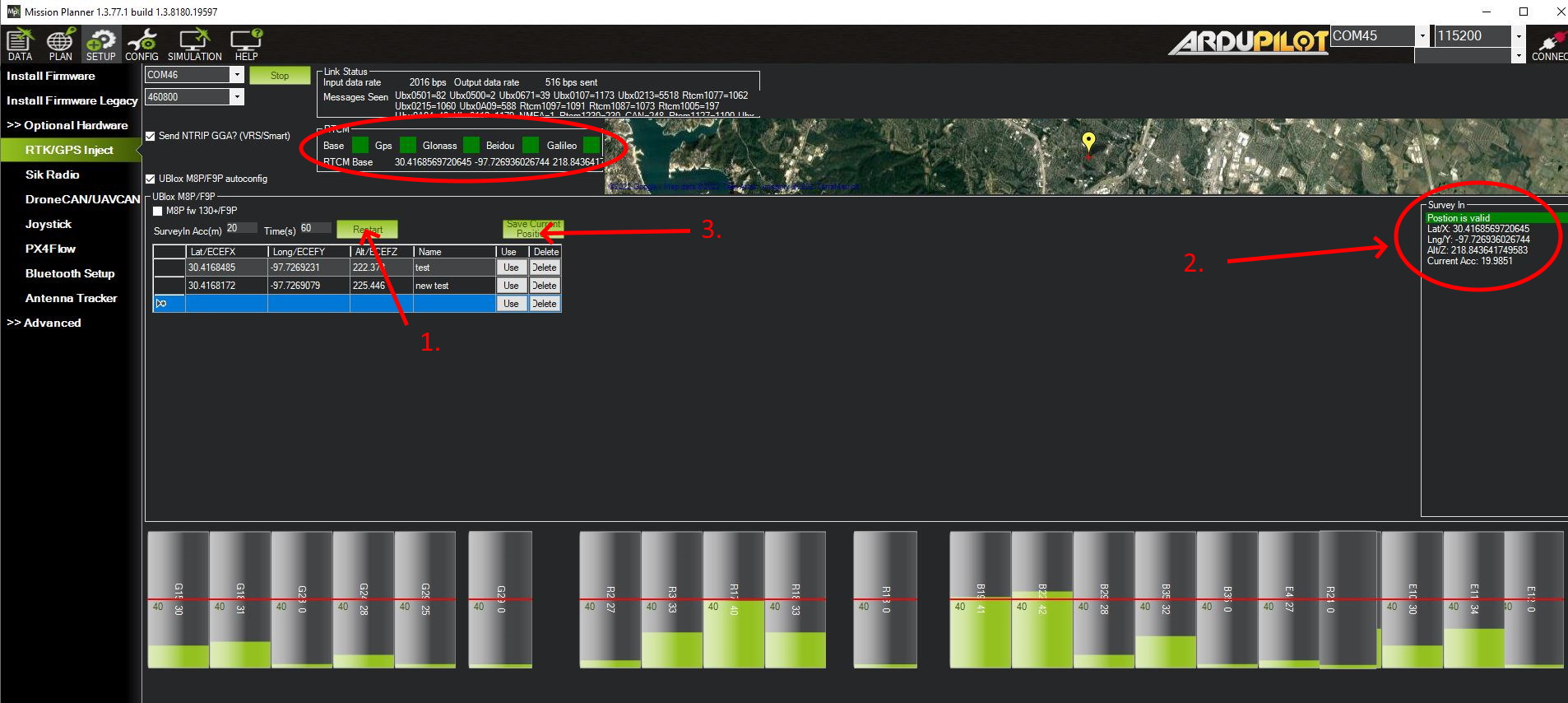Toggle Send NTRIP GGA checkbox
Viewport: 1568px width, 703px height.
click(x=151, y=136)
